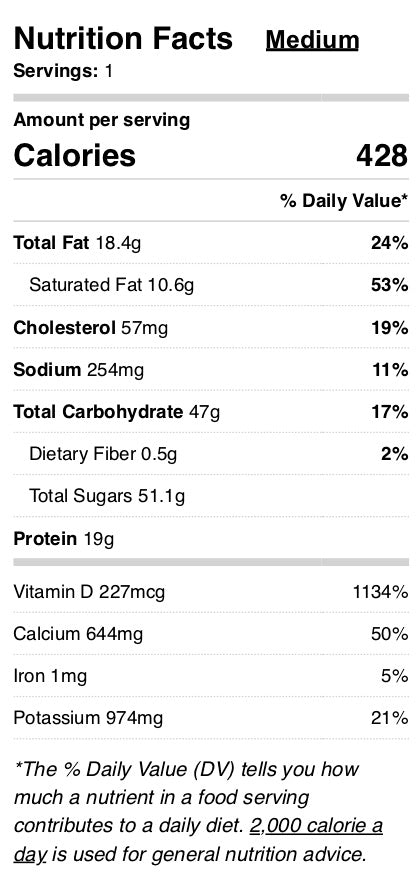Click the Protein 19g row
The image size is (420, 879).
click(x=211, y=539)
